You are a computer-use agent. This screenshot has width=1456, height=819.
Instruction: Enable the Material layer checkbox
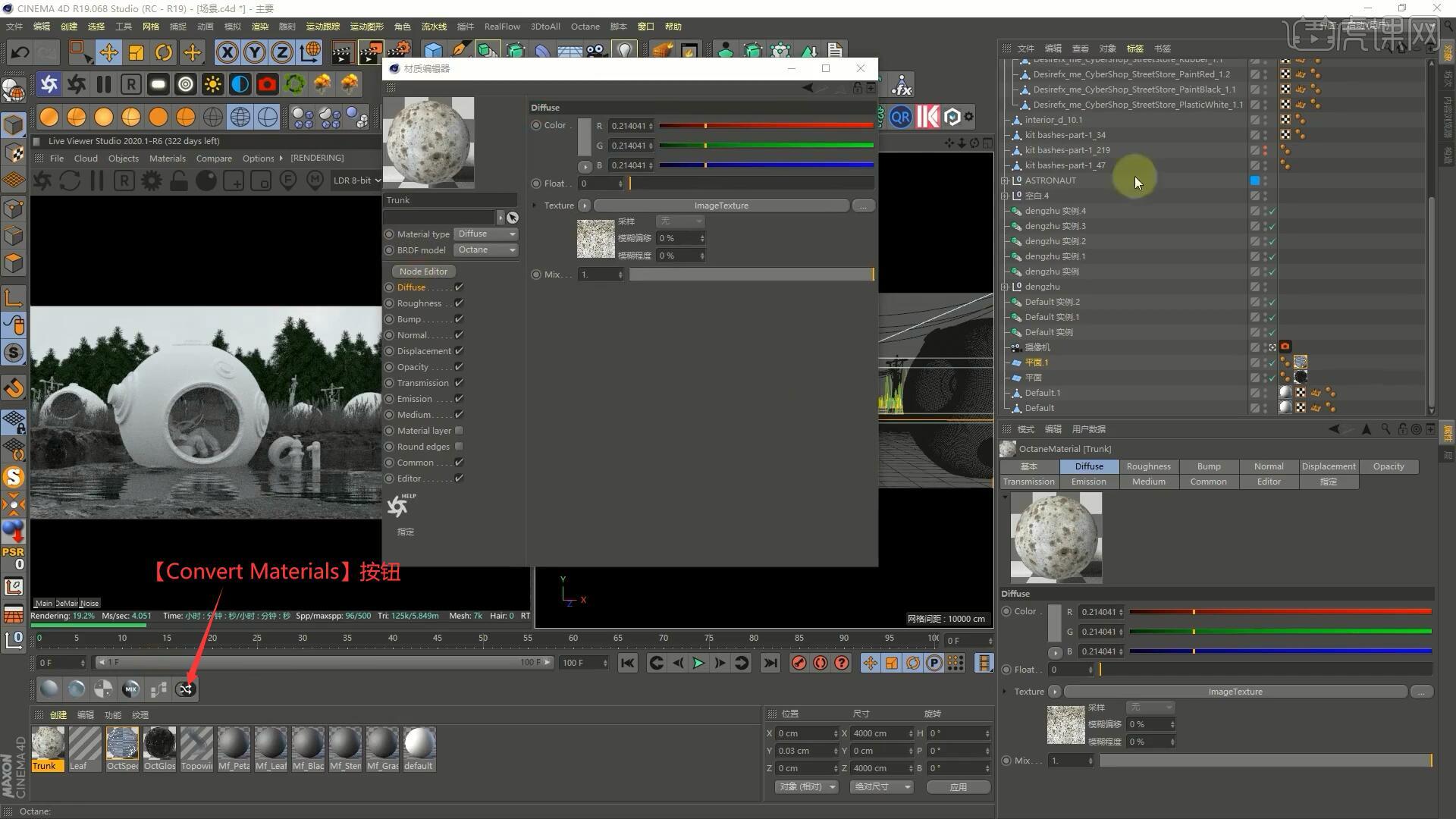tap(459, 431)
